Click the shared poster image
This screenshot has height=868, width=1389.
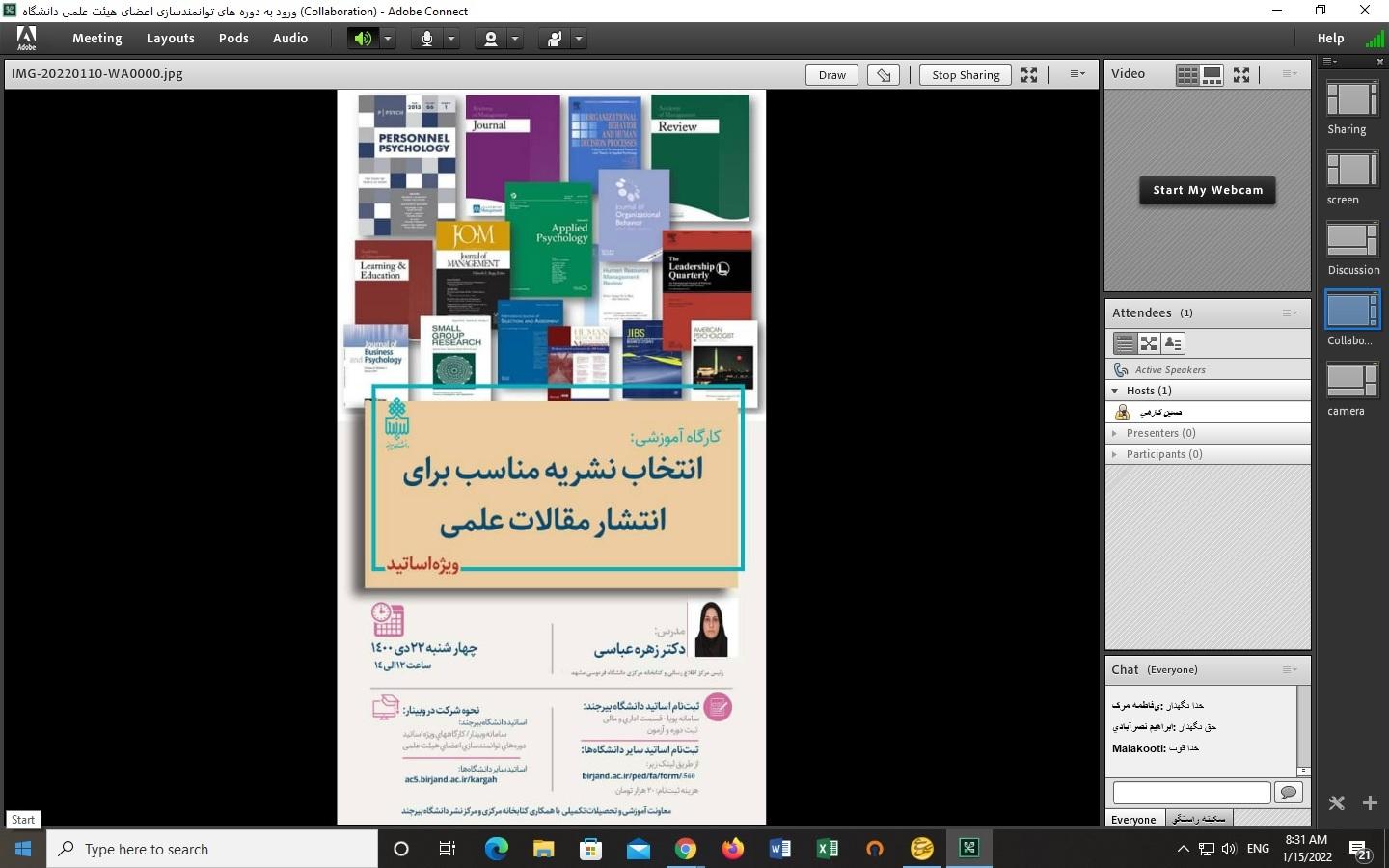pyautogui.click(x=552, y=457)
